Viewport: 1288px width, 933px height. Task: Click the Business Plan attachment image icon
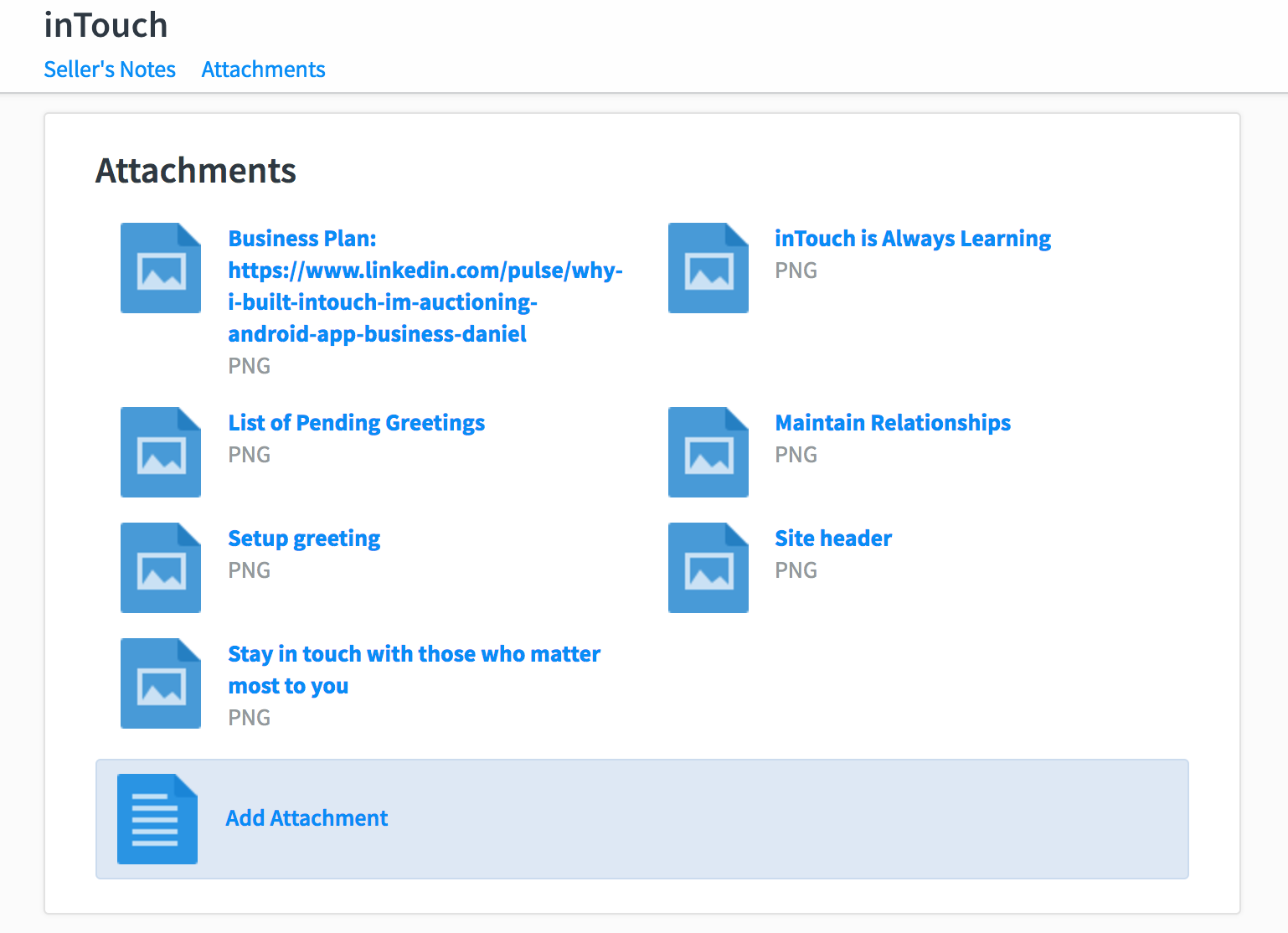click(161, 268)
